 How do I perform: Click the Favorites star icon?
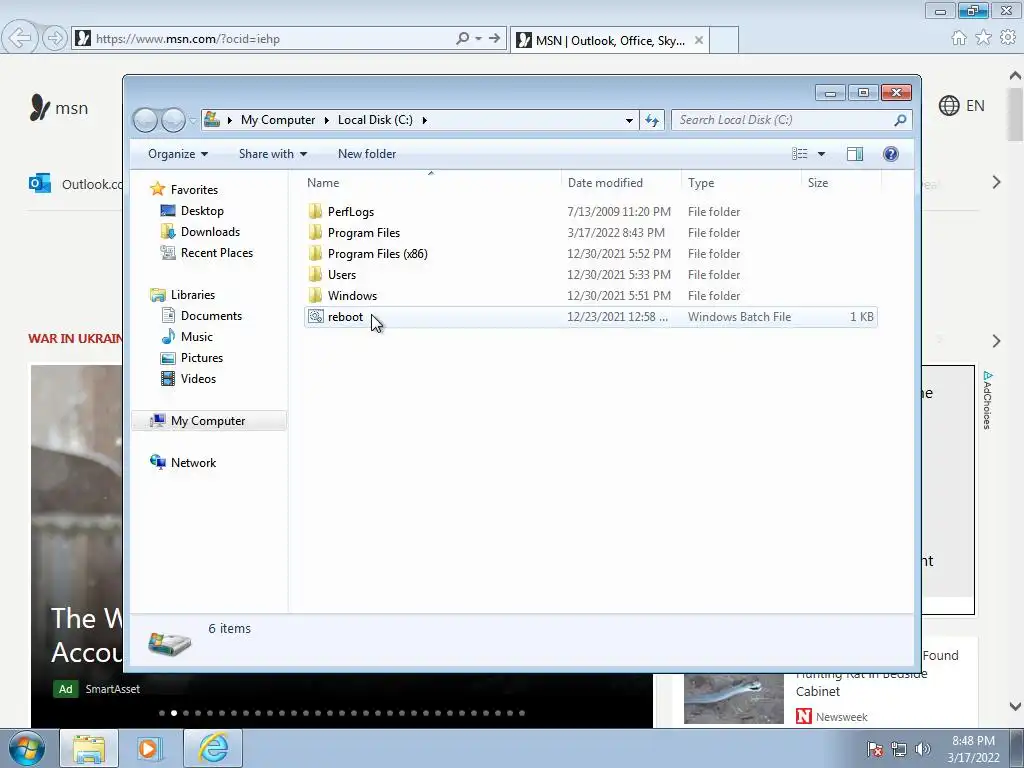point(157,189)
